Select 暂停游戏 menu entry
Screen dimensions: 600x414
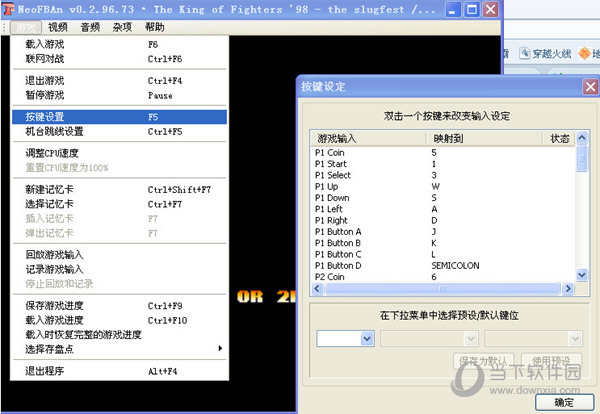coord(119,95)
